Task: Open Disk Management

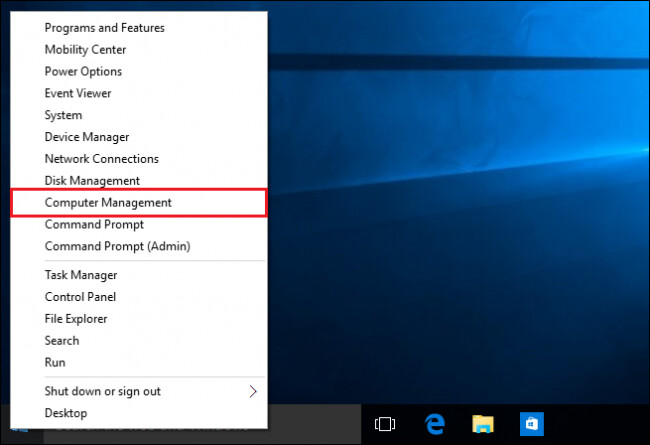Action: (92, 181)
